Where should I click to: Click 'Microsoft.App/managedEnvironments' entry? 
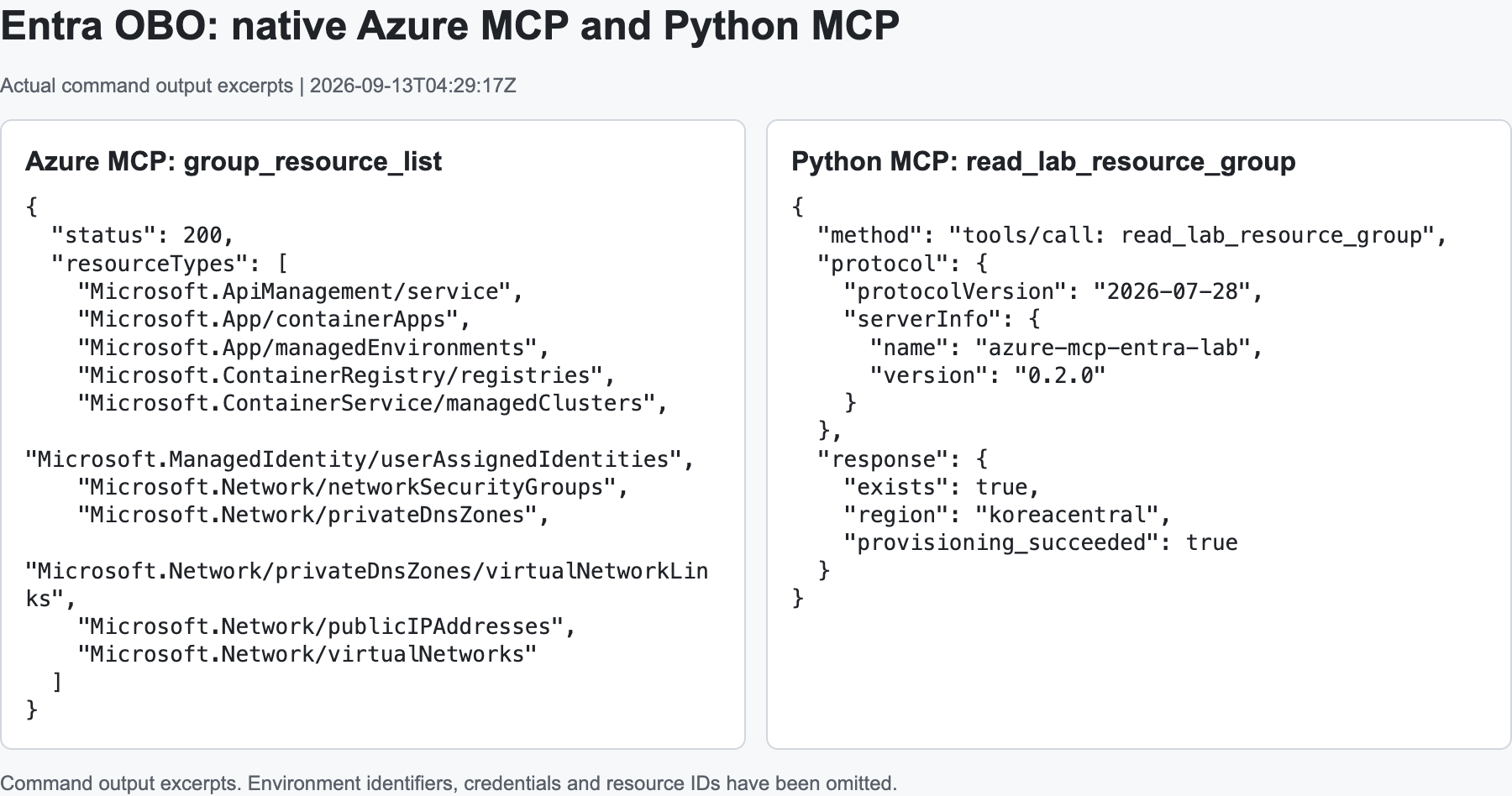314,348
